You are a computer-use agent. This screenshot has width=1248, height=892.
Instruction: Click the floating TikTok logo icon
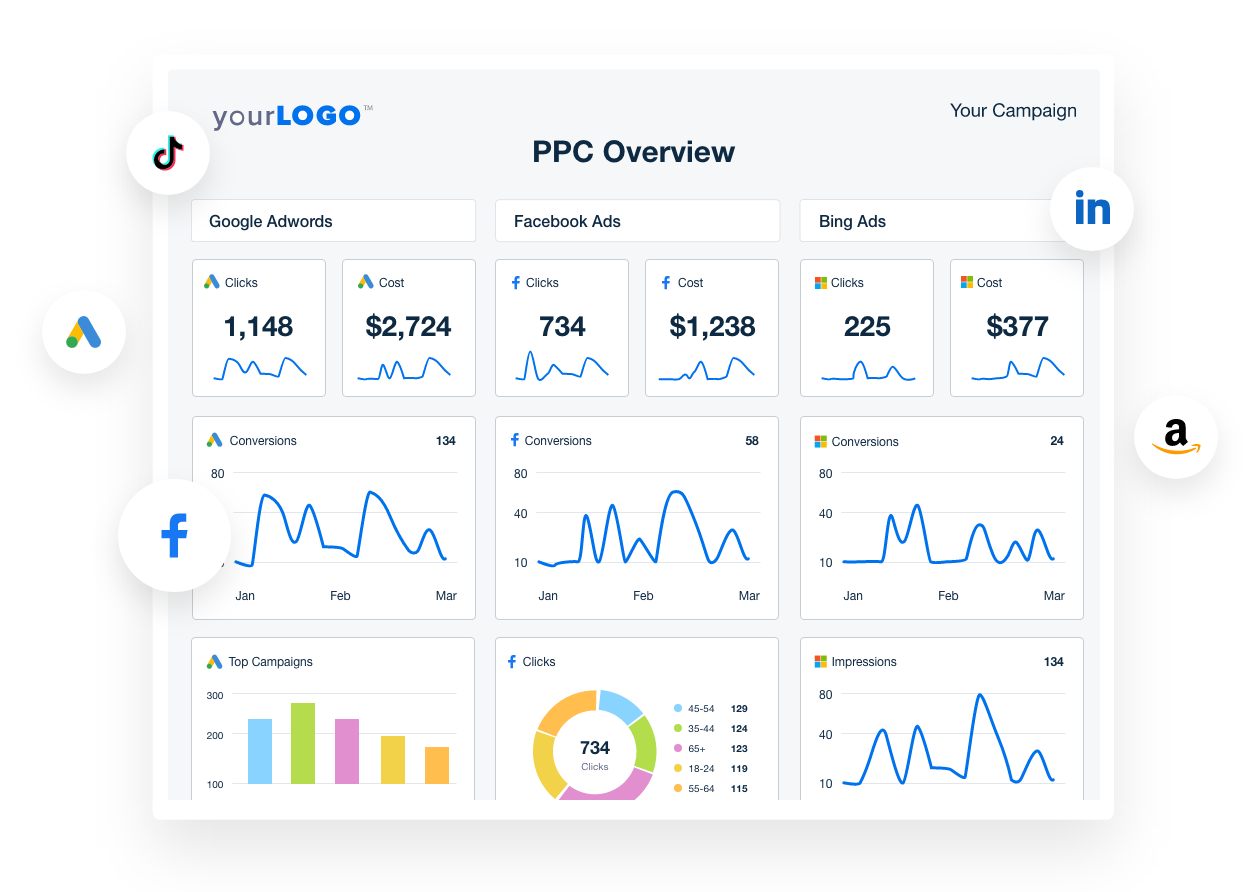pyautogui.click(x=168, y=153)
